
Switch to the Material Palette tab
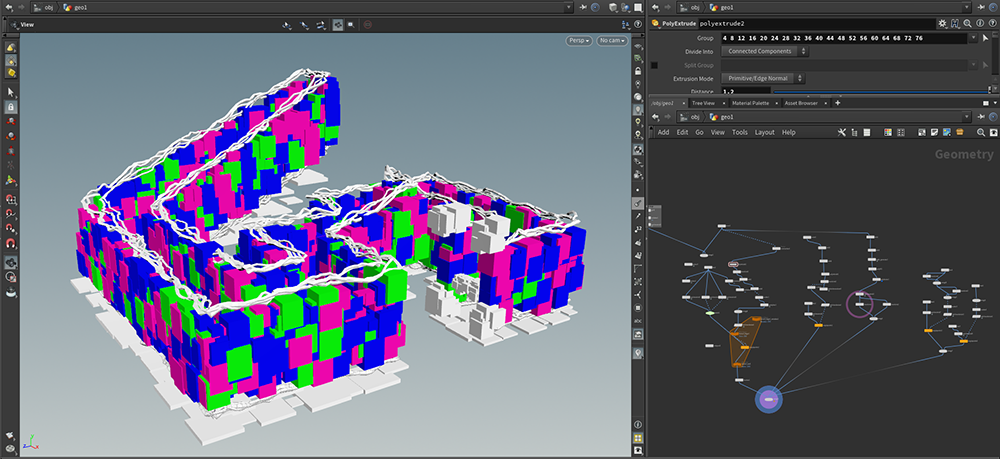point(750,103)
